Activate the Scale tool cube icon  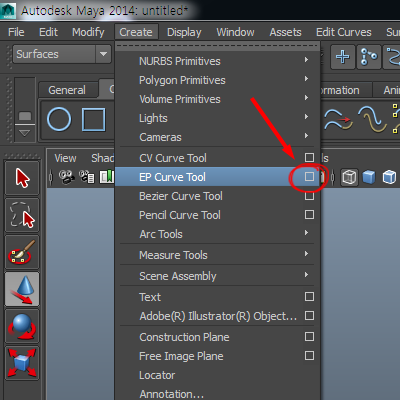(22, 363)
